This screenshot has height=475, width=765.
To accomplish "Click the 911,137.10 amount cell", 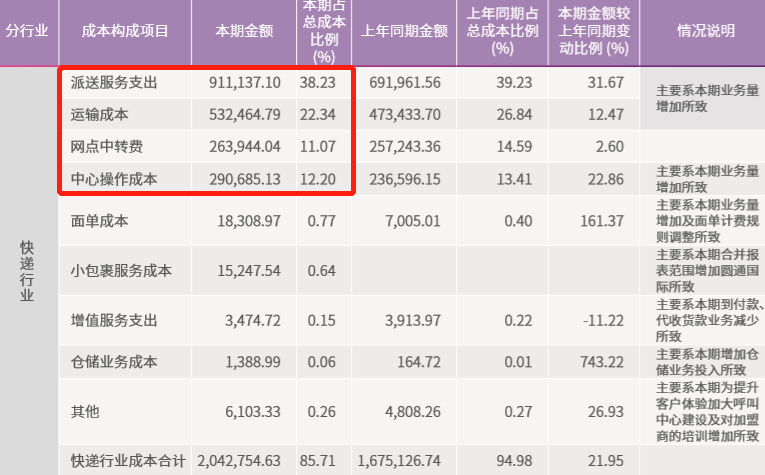I will 246,82.
